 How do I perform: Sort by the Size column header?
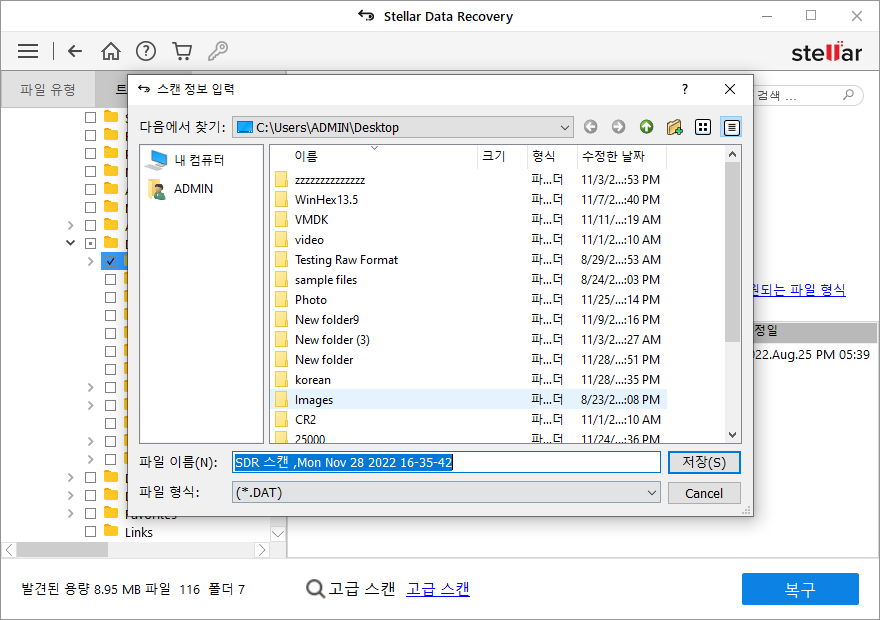click(503, 157)
